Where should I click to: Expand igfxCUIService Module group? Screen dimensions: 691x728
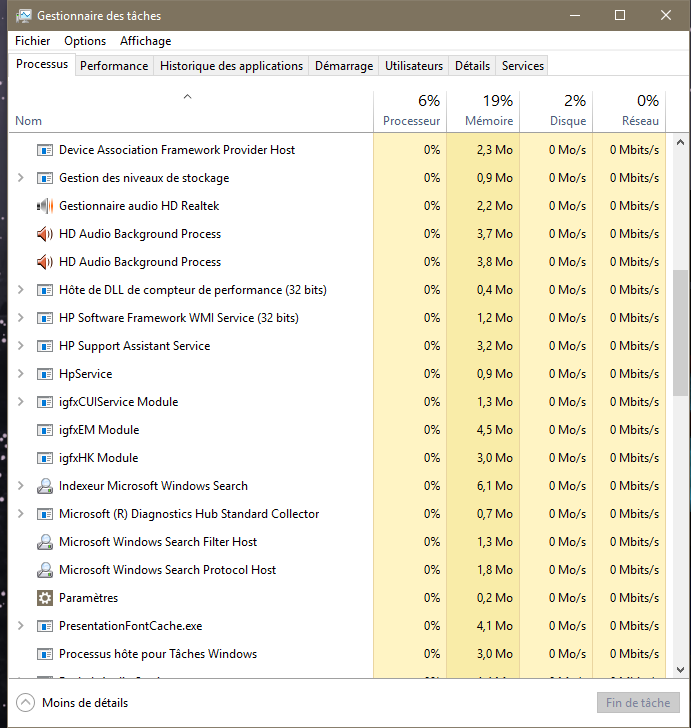(20, 402)
